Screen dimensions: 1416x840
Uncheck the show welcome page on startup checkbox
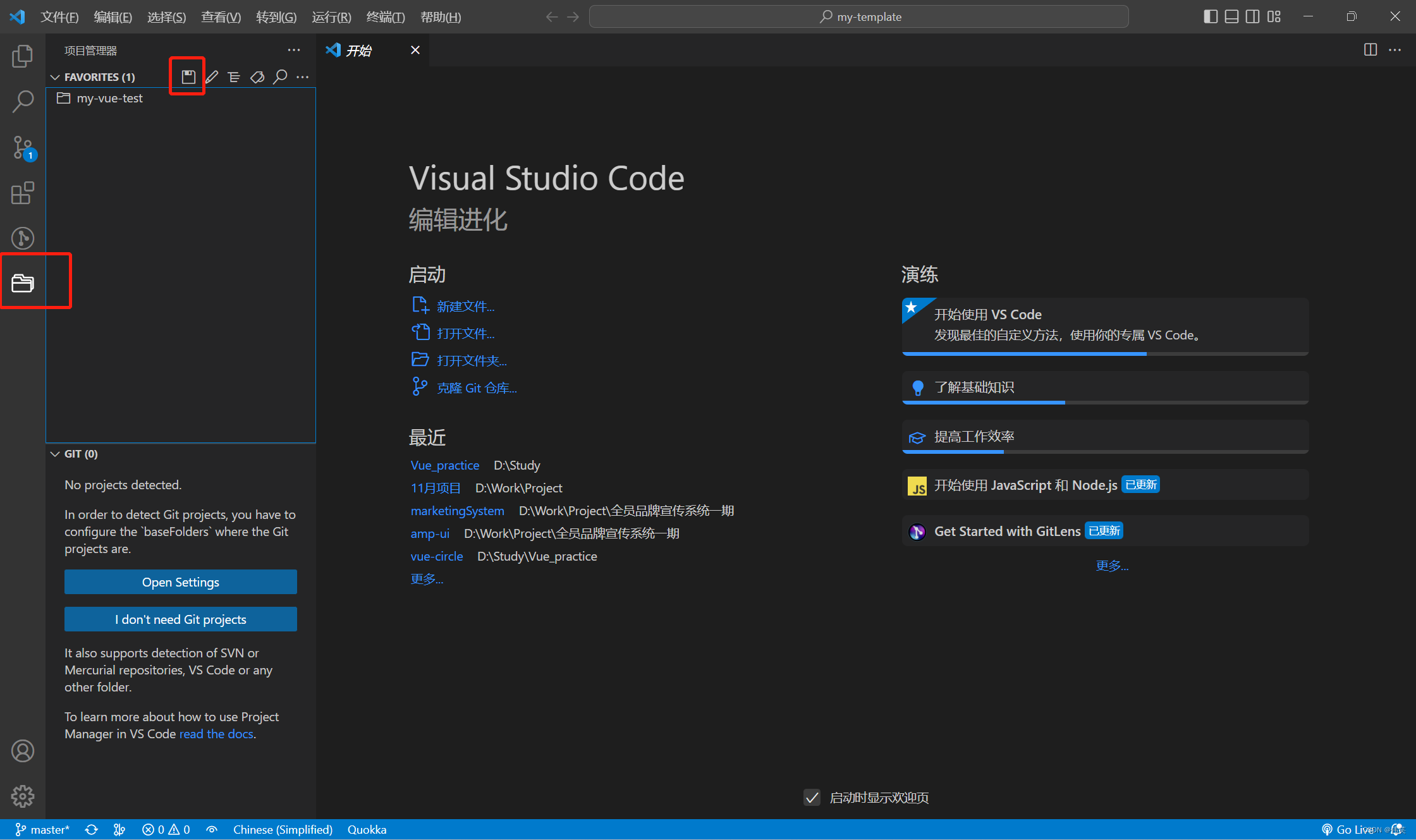point(812,797)
